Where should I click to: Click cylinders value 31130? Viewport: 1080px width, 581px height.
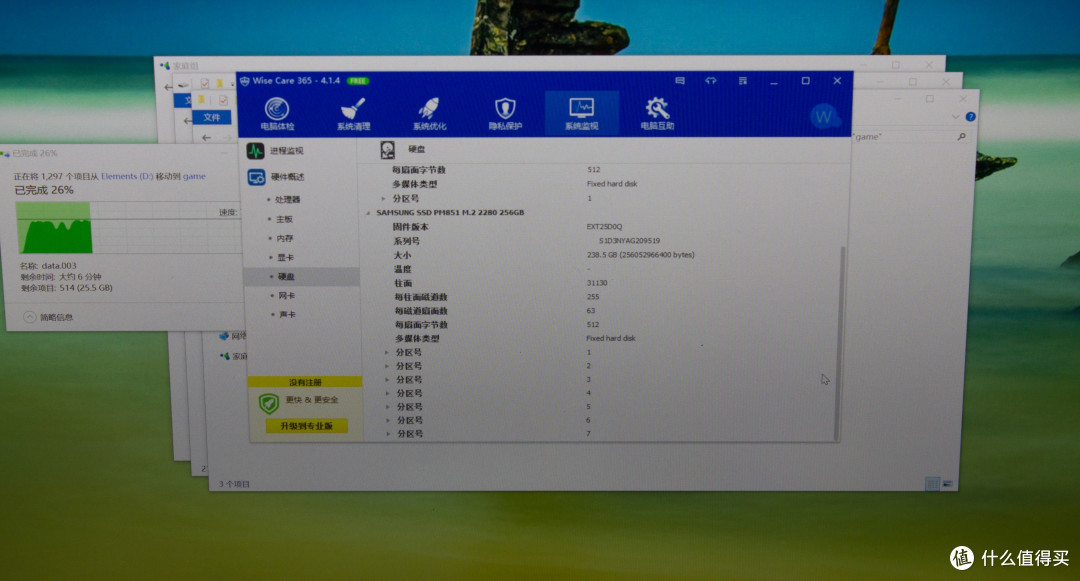pyautogui.click(x=596, y=283)
